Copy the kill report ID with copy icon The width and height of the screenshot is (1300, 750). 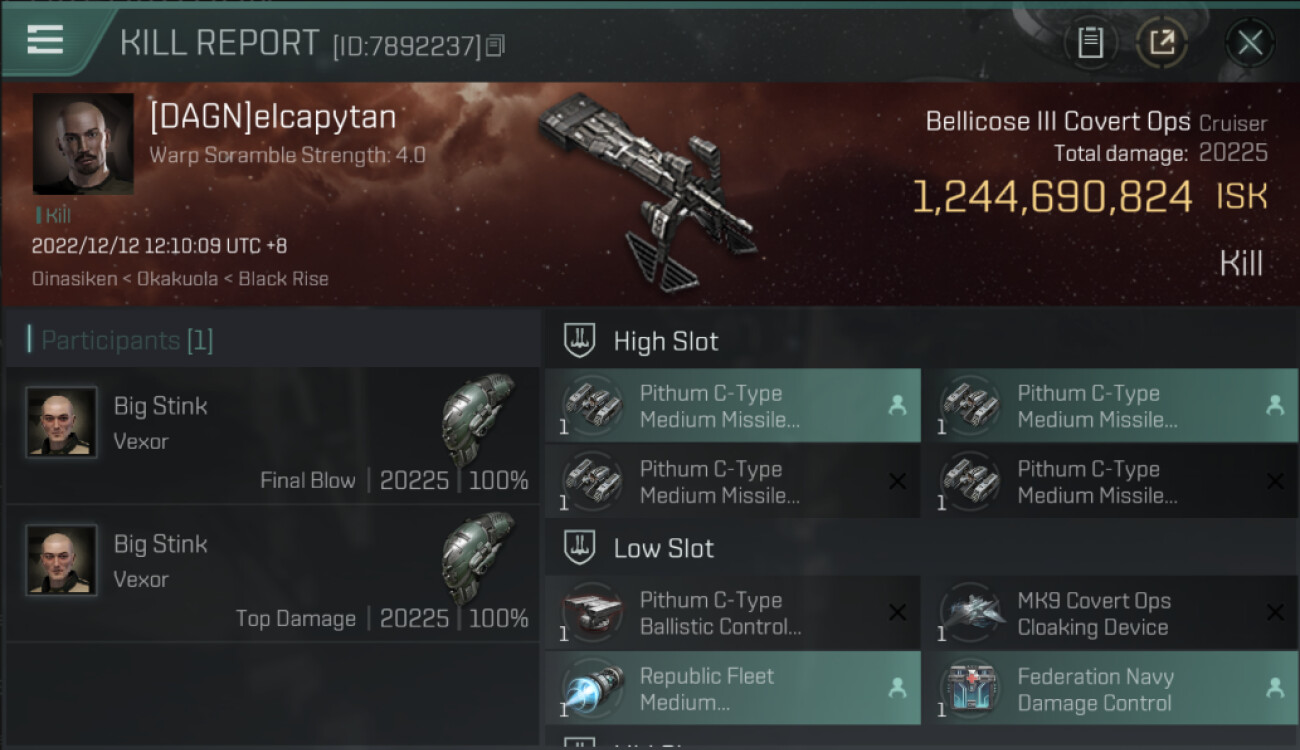[496, 45]
